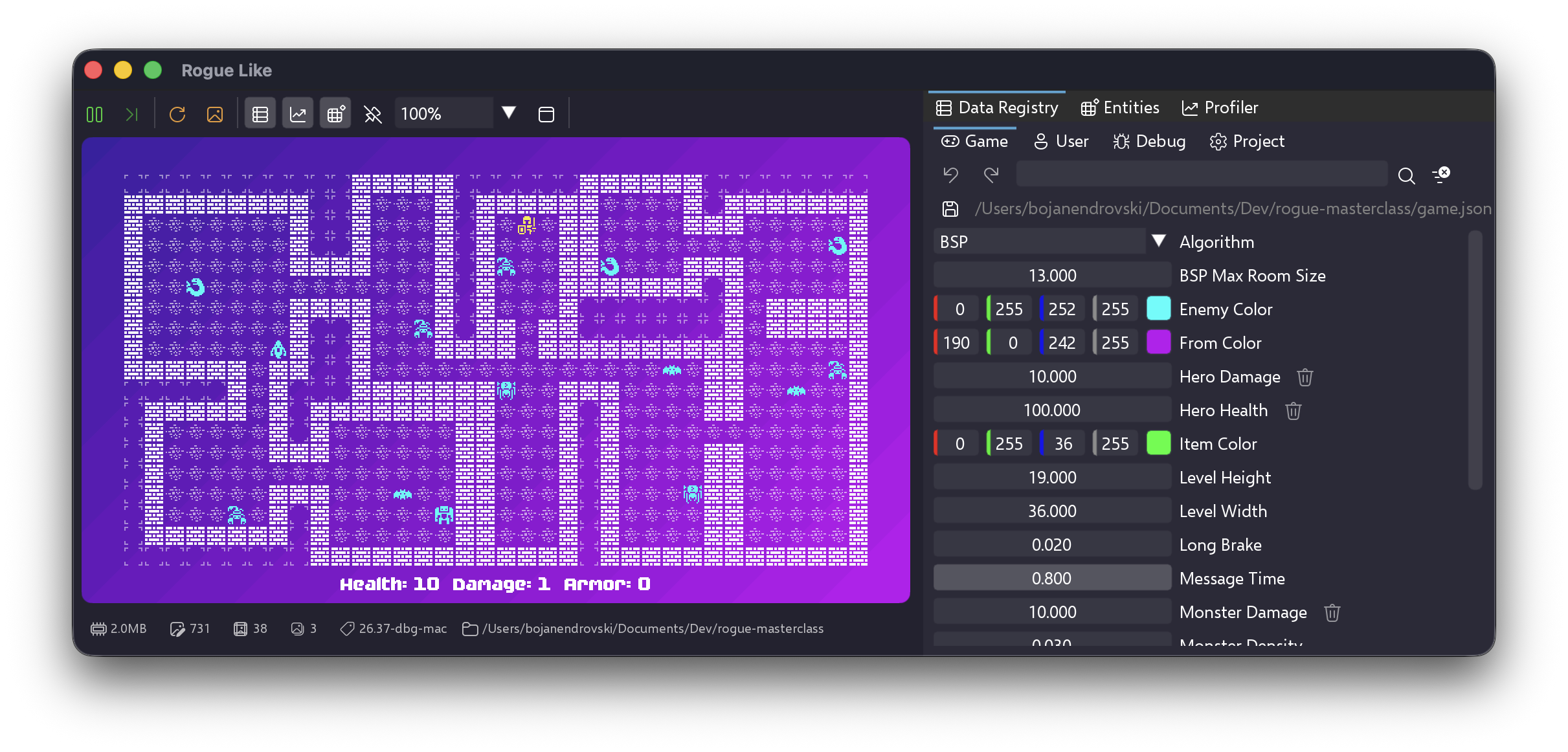Click the save icon next to game.json path
Image resolution: width=1568 pixels, height=752 pixels.
click(x=949, y=208)
